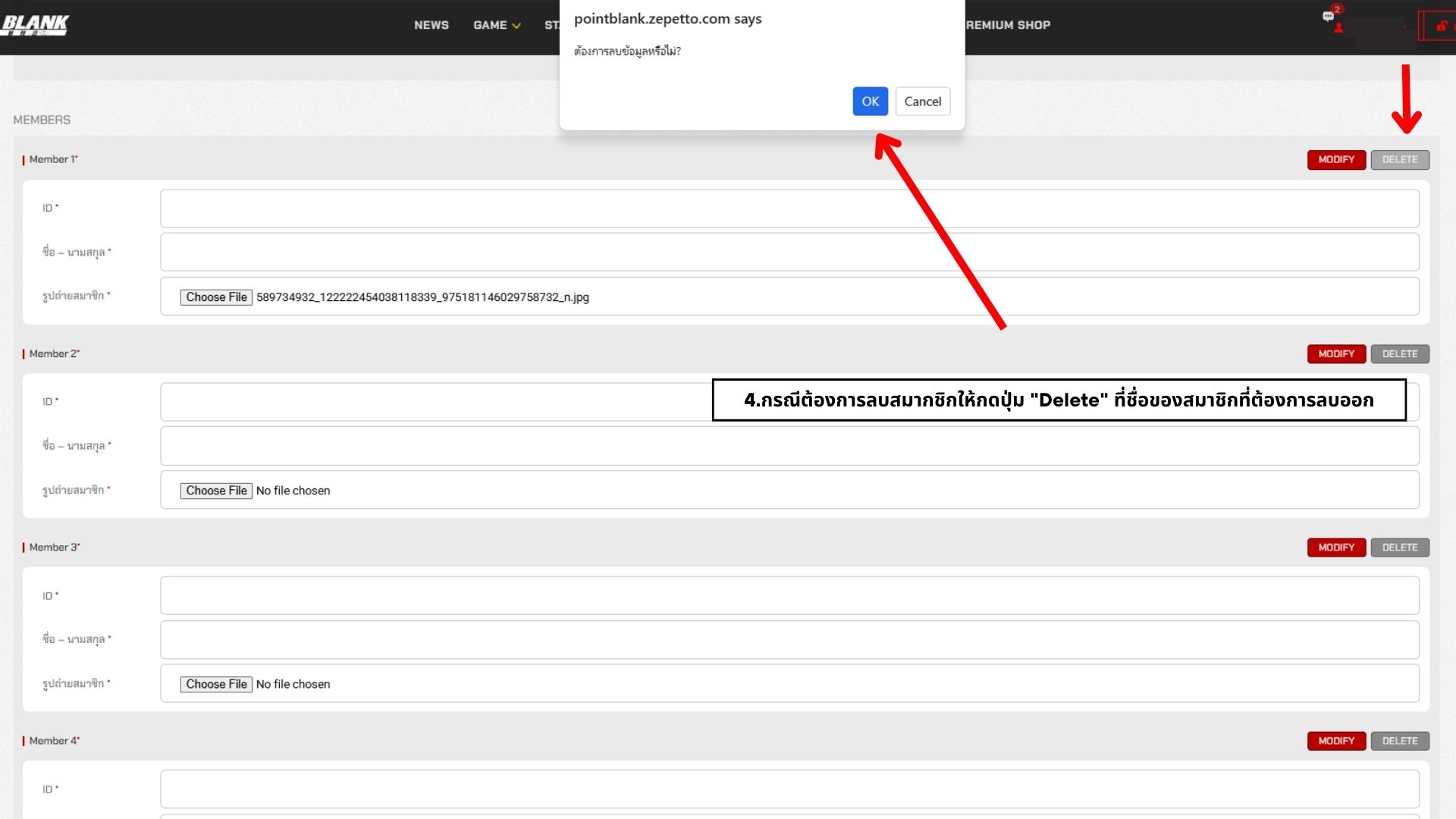1456x819 pixels.
Task: Click Member 3 ID input field
Action: tap(789, 595)
